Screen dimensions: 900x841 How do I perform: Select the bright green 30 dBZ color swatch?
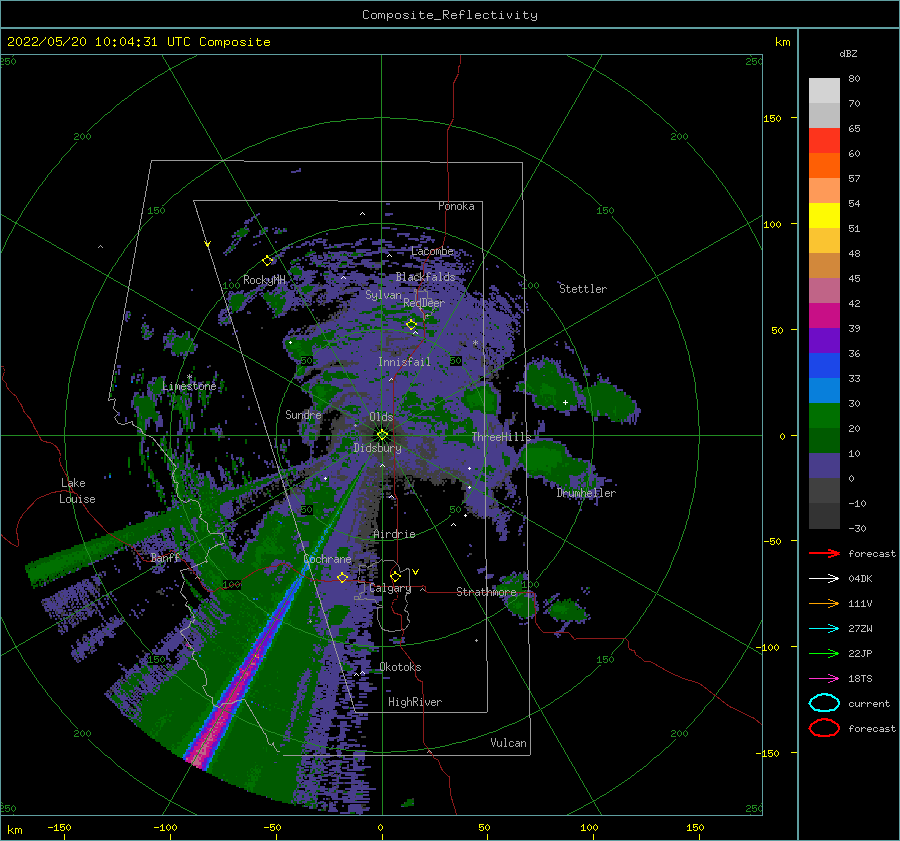click(824, 416)
